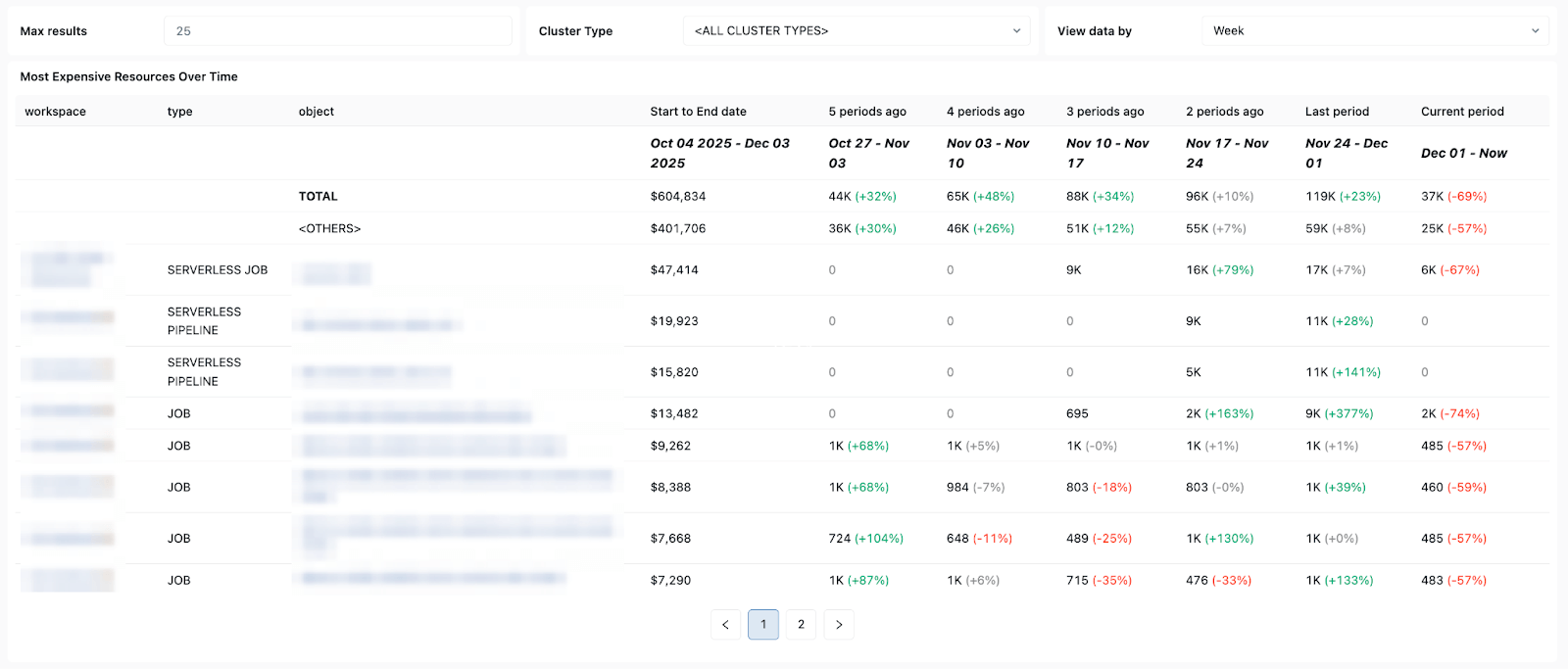Click the Cluster Type dropdown chevron
Screen dimensions: 1568x669
pos(1016,31)
